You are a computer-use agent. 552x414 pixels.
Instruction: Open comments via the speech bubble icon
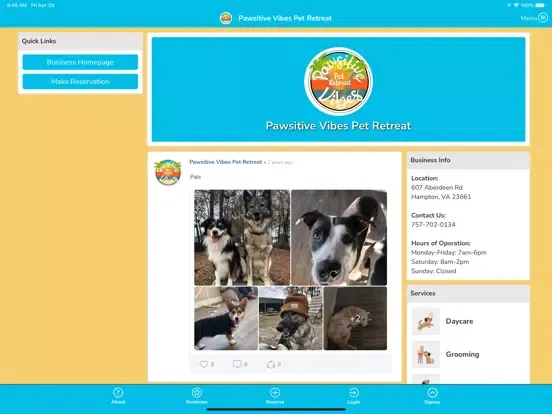(237, 364)
